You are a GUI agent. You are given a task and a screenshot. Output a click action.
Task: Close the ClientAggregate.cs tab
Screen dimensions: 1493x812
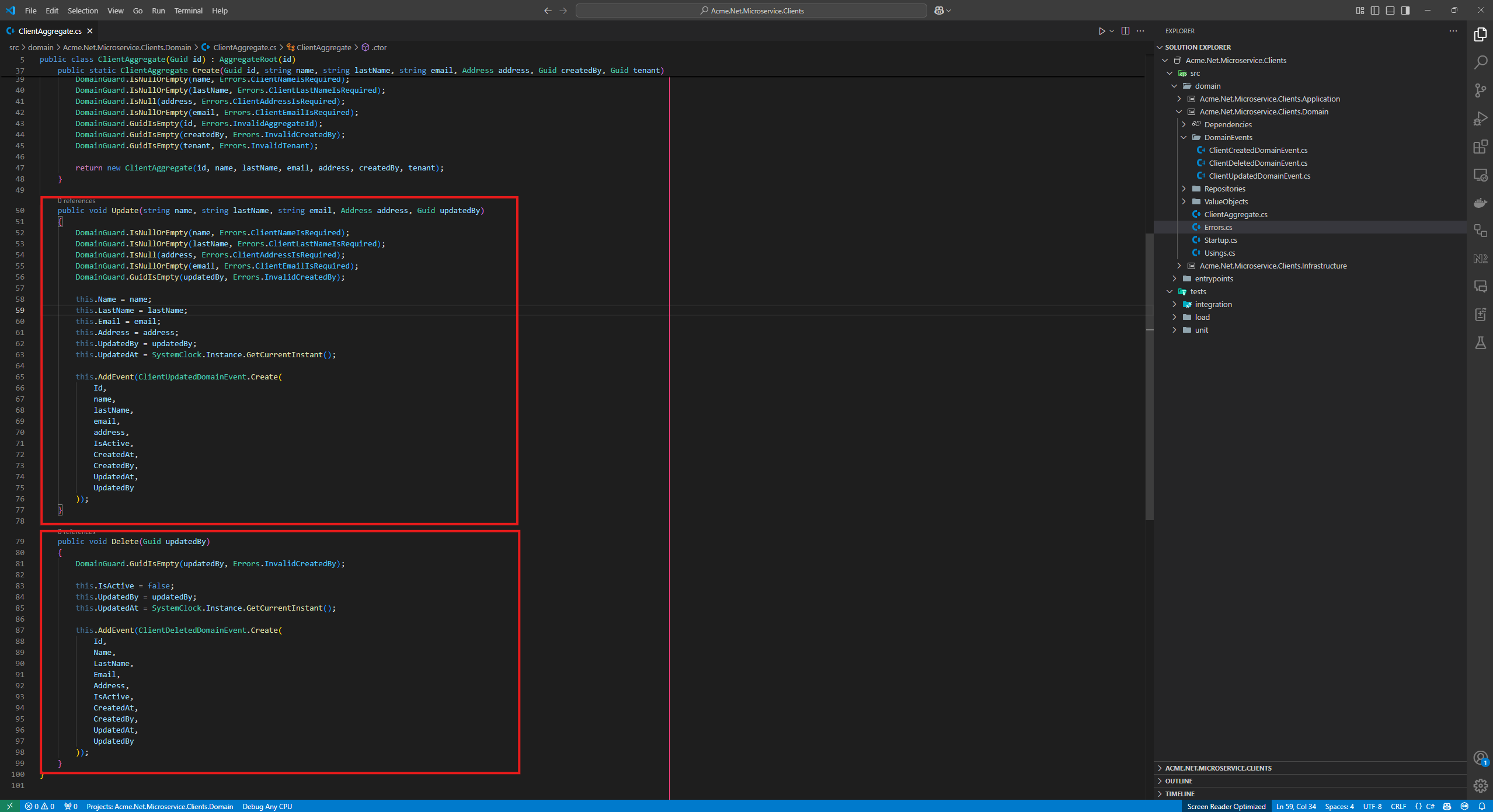[90, 31]
